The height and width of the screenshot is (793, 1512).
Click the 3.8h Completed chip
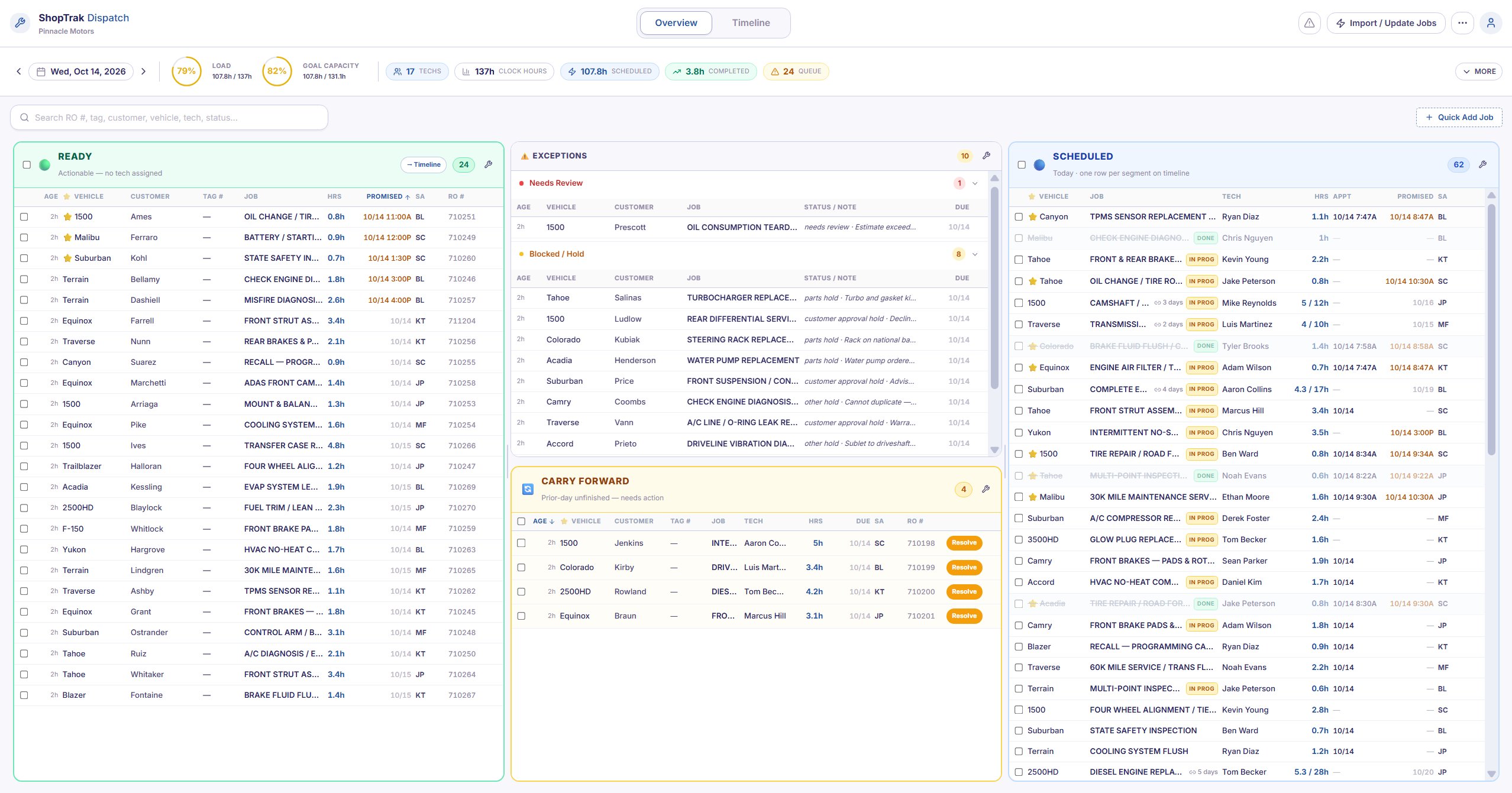[710, 72]
